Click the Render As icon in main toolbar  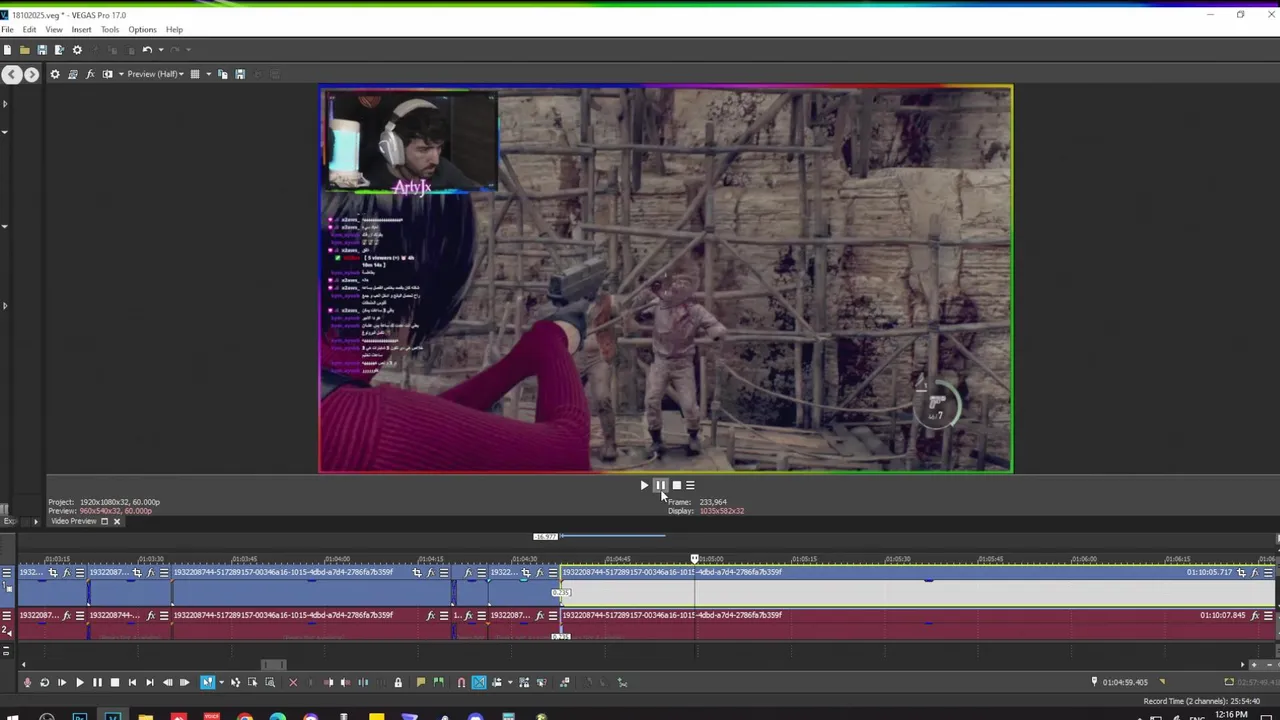[59, 50]
